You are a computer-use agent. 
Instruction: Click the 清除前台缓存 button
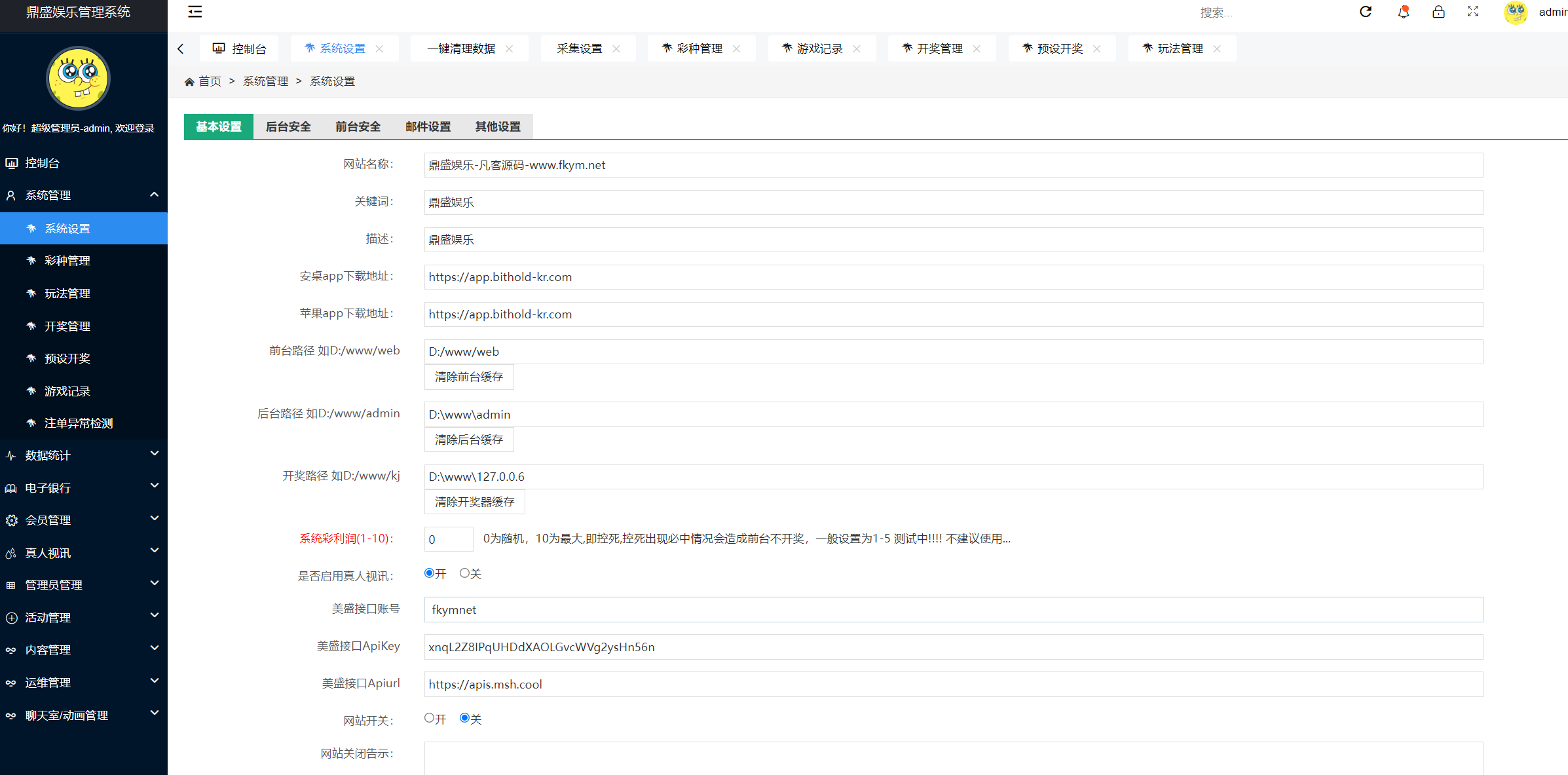coord(469,377)
